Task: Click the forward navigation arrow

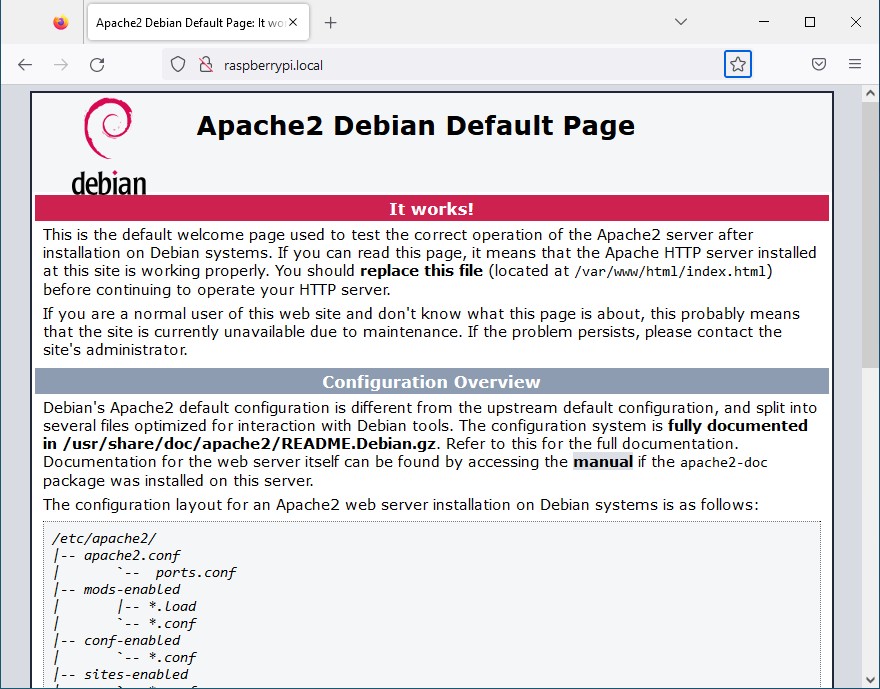Action: (x=61, y=65)
